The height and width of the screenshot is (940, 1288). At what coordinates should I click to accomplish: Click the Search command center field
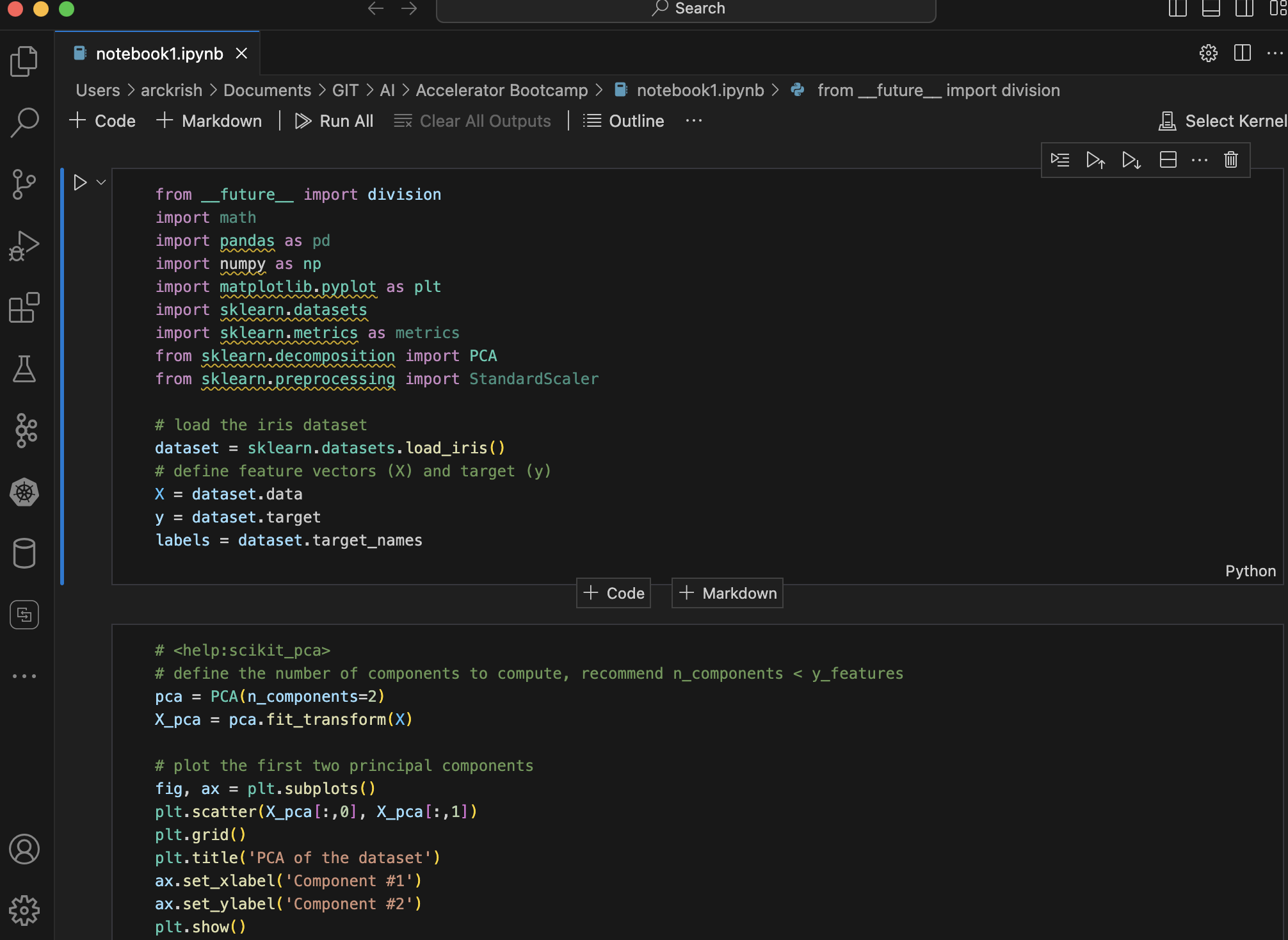[686, 9]
